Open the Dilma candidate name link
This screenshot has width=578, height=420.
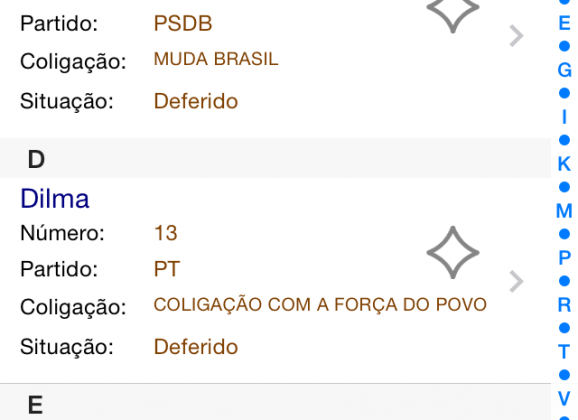click(55, 199)
